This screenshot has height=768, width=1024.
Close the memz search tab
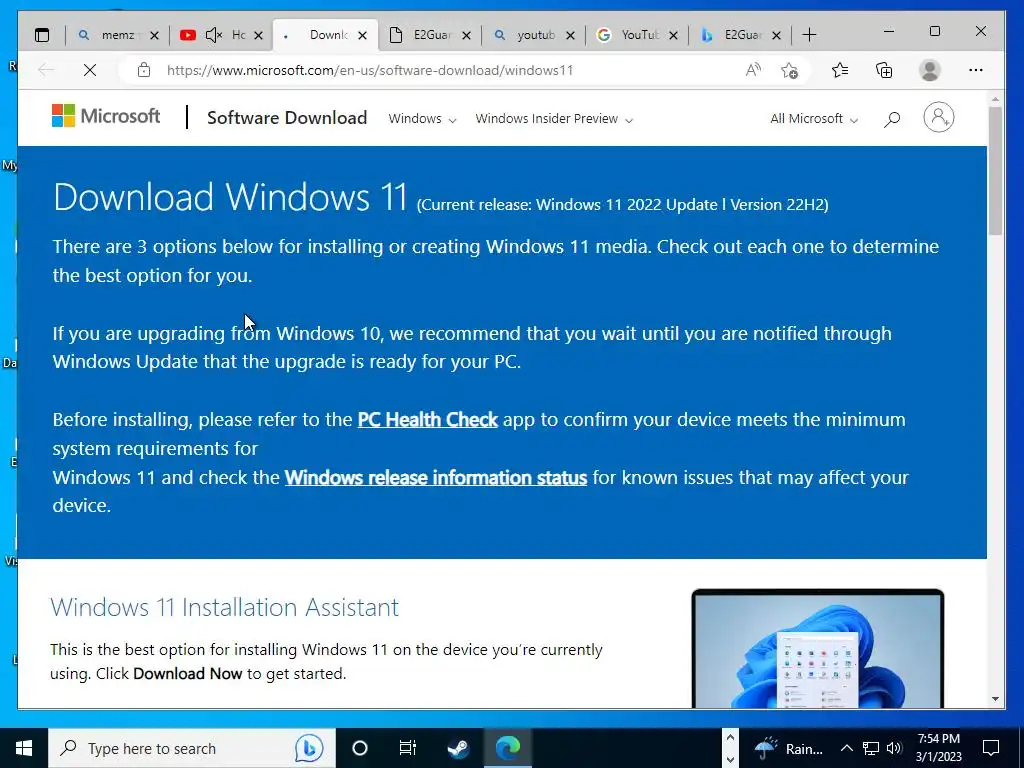154,35
